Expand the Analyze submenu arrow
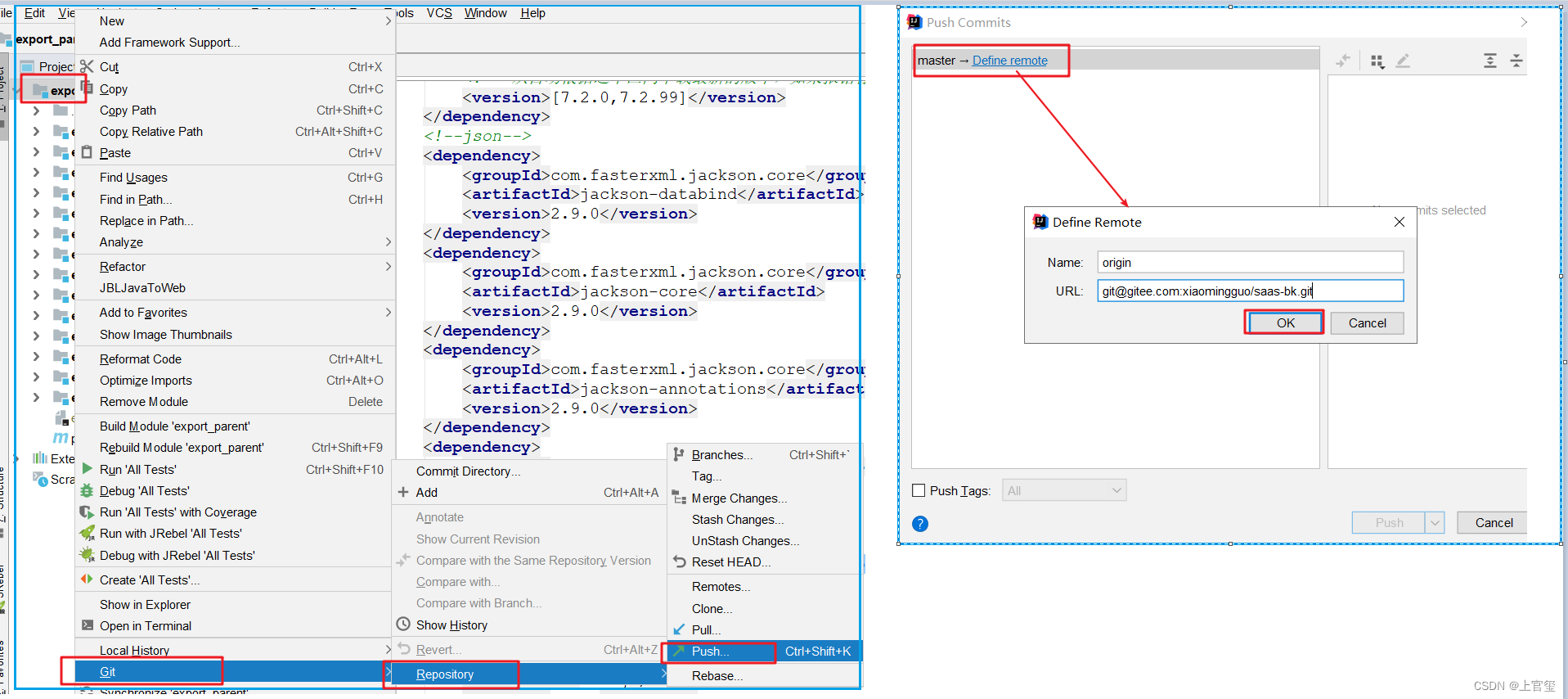Screen dimensions: 1568x699 coord(389,241)
